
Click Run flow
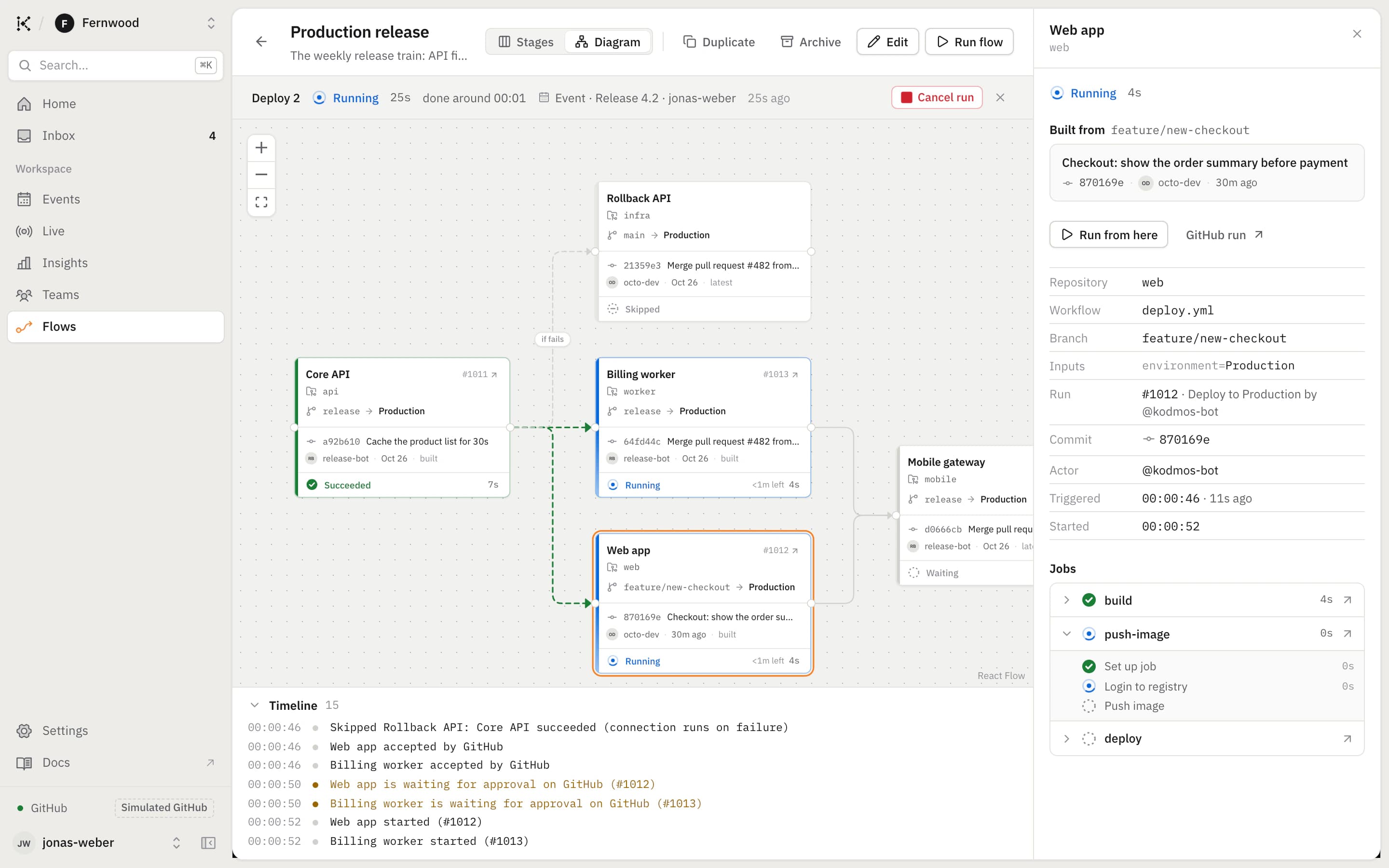(969, 42)
